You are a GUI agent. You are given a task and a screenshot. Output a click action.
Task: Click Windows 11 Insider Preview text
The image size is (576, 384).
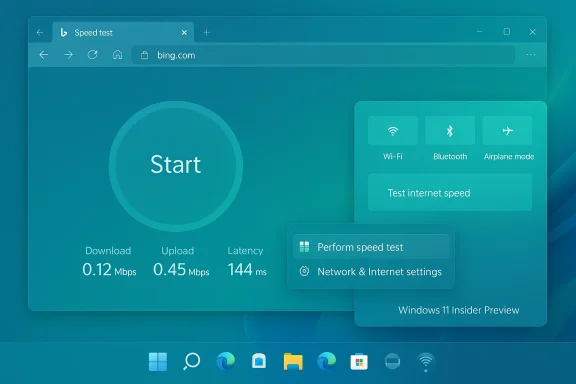(458, 310)
